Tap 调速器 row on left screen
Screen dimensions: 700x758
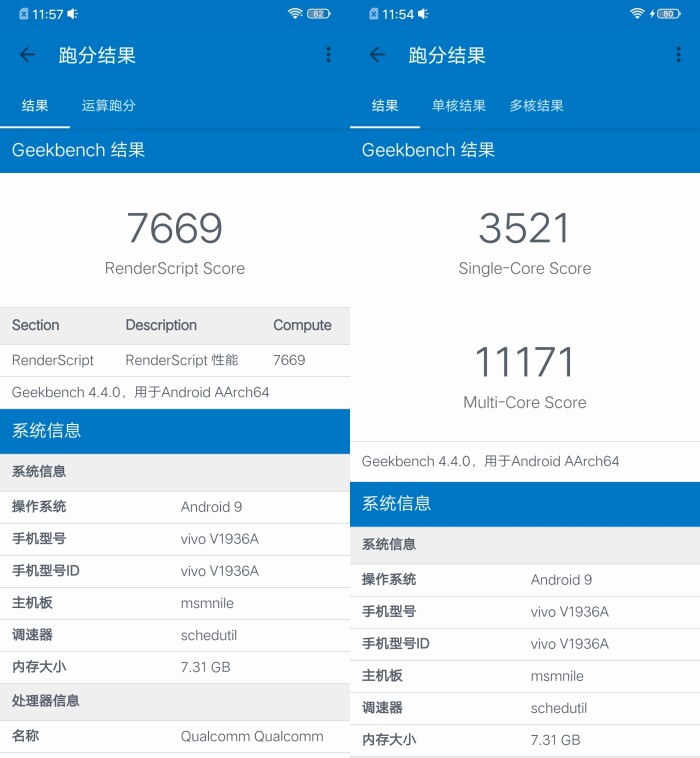click(175, 635)
